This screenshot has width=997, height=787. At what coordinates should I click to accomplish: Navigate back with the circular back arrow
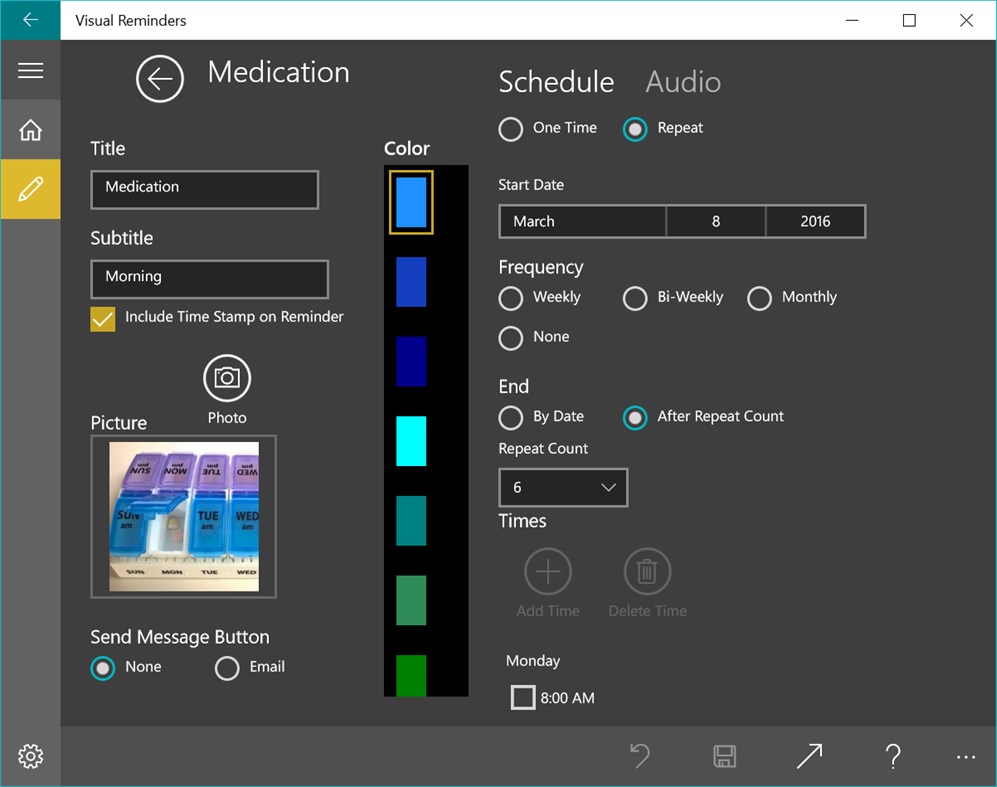pos(160,79)
